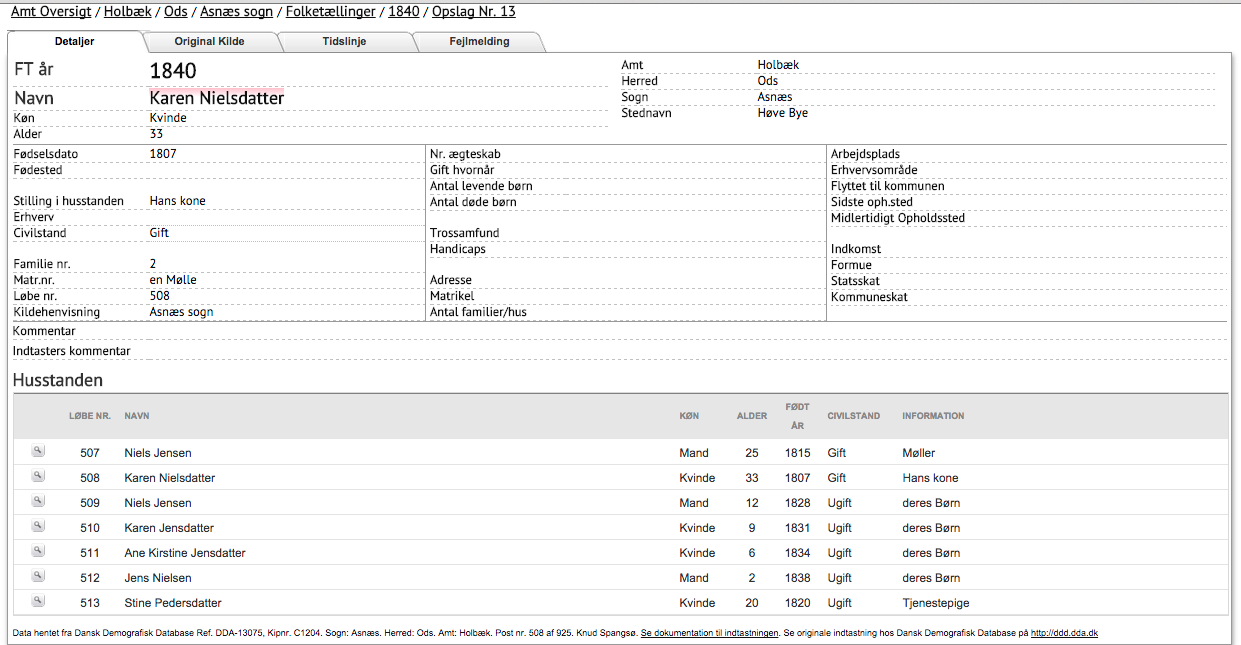The height and width of the screenshot is (645, 1241).
Task: Open the Holbæk breadcrumb link
Action: [128, 11]
